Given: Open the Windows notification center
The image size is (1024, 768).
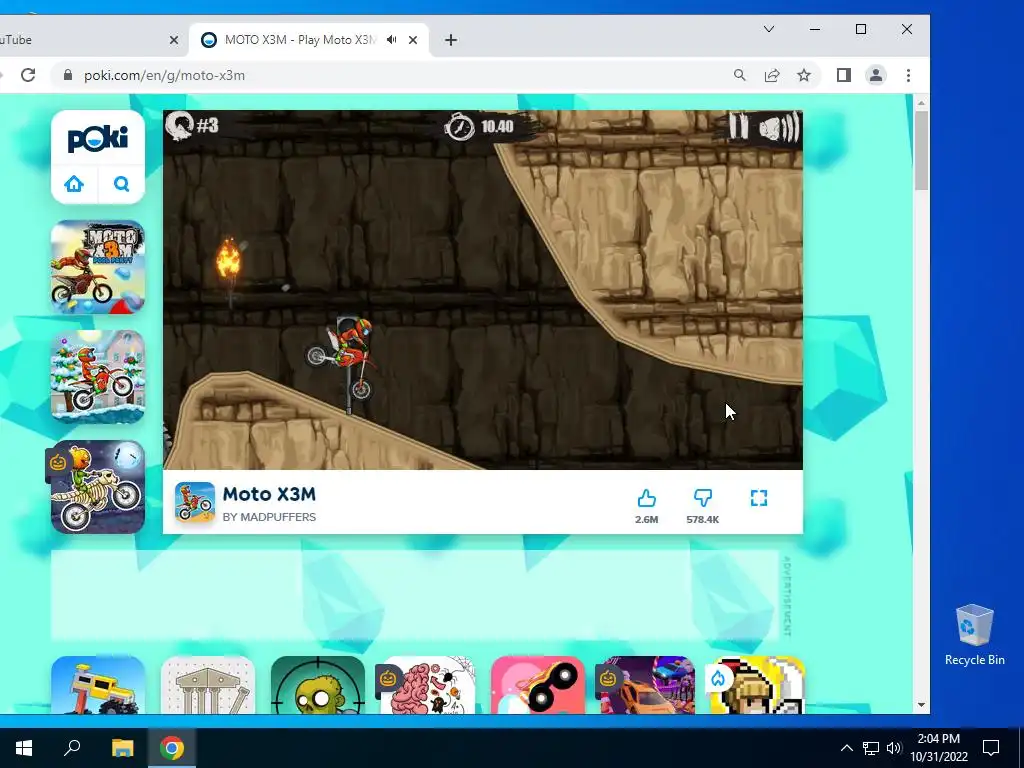Looking at the screenshot, I should [991, 748].
